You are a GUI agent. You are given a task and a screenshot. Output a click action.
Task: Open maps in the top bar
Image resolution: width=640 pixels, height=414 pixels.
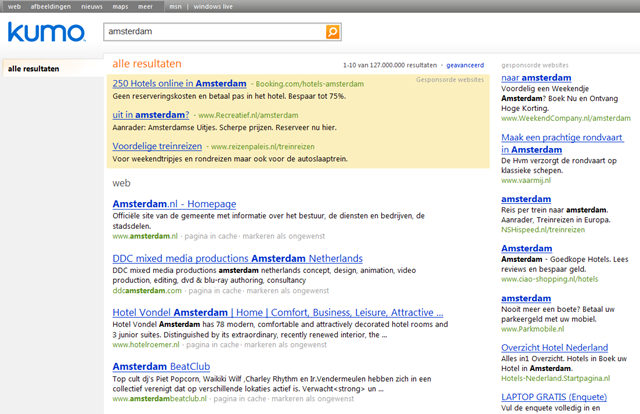120,7
